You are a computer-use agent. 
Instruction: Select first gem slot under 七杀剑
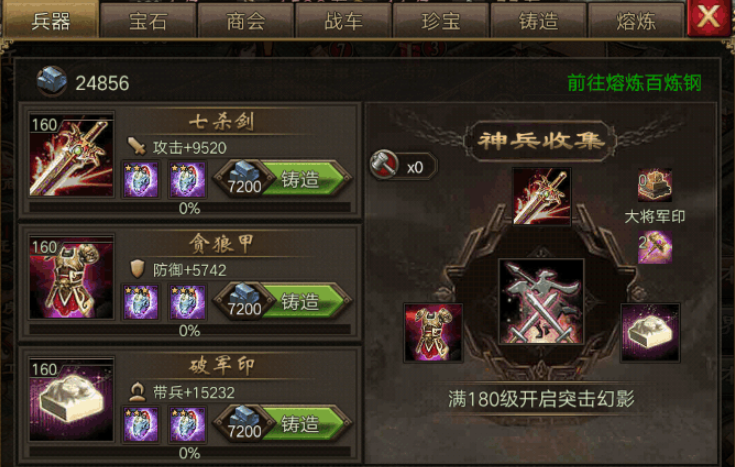click(141, 180)
